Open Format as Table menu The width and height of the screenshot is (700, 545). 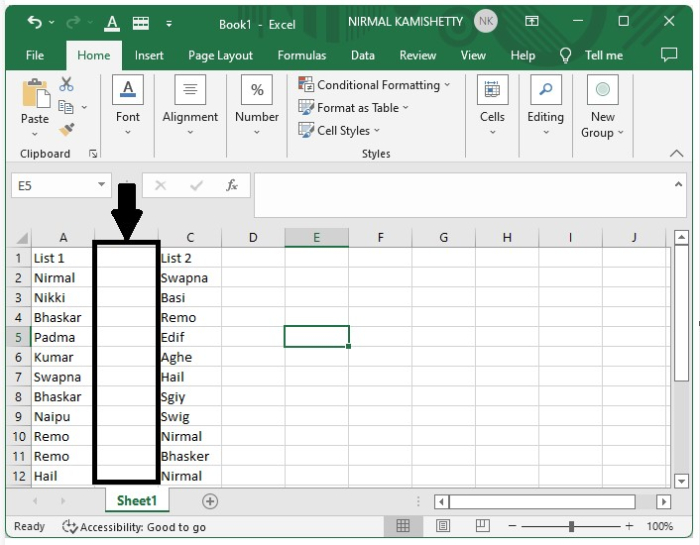point(353,108)
